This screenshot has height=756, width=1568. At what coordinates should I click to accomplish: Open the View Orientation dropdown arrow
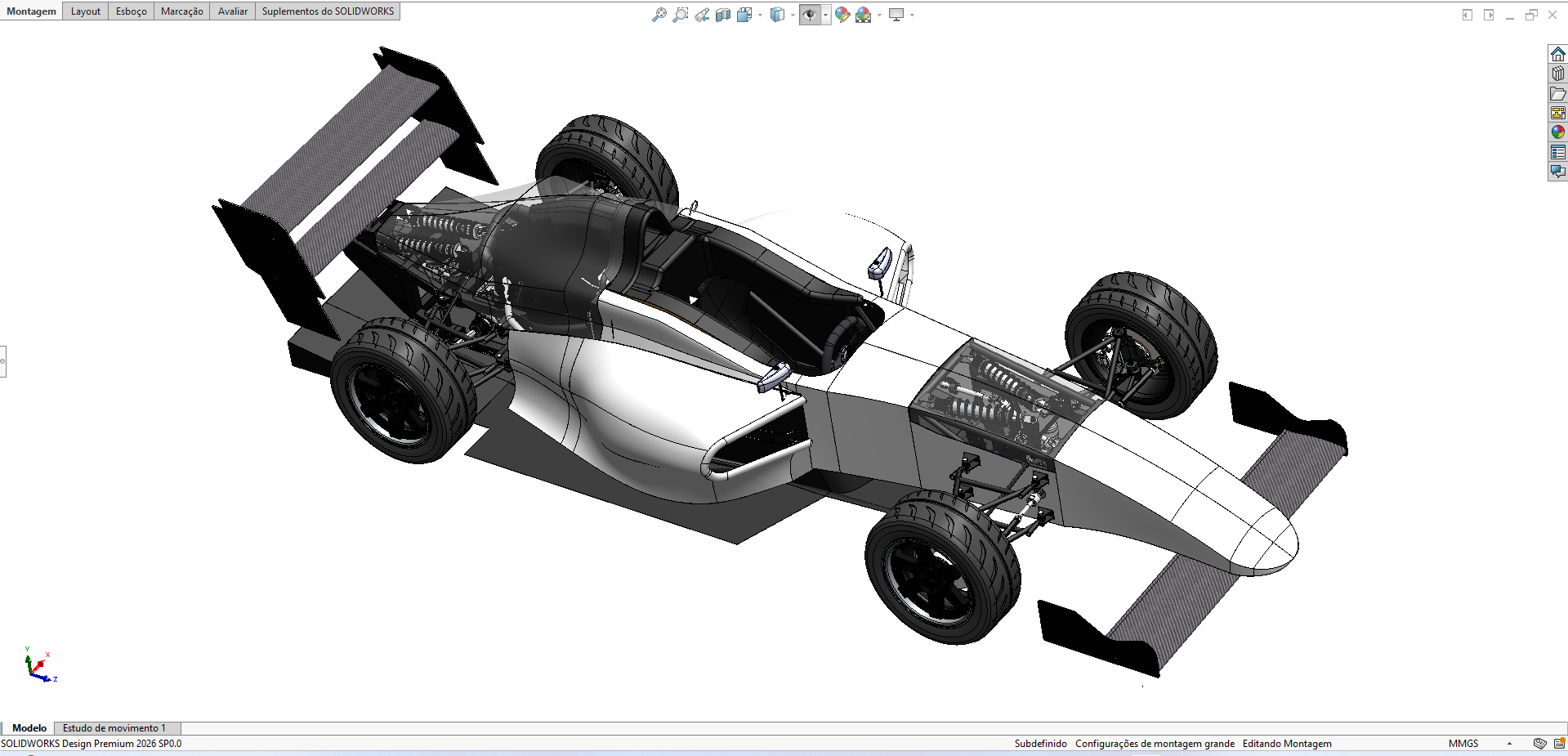(760, 15)
